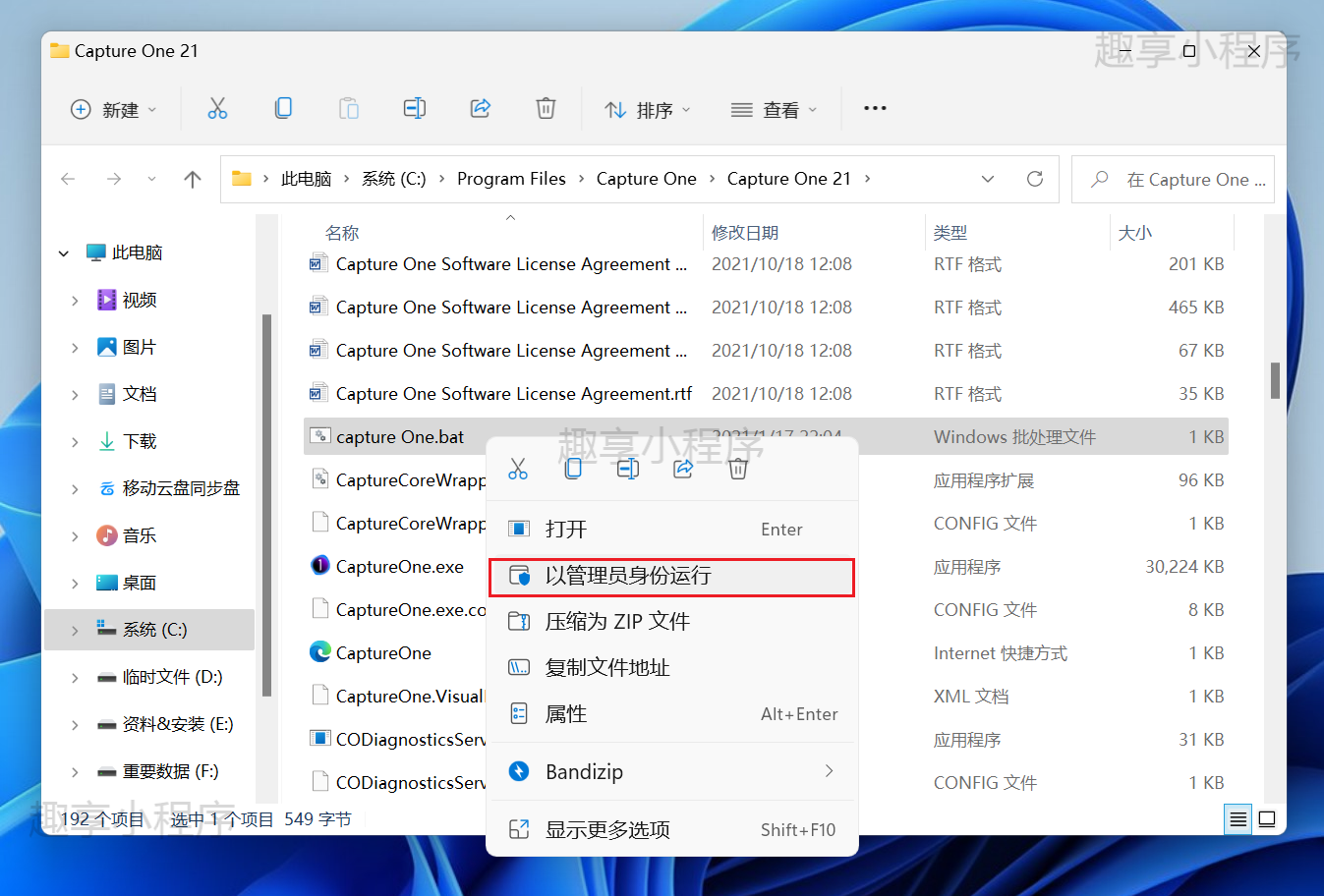Viewport: 1324px width, 896px height.
Task: Choose 以管理员身份运行 from context menu
Action: [672, 576]
